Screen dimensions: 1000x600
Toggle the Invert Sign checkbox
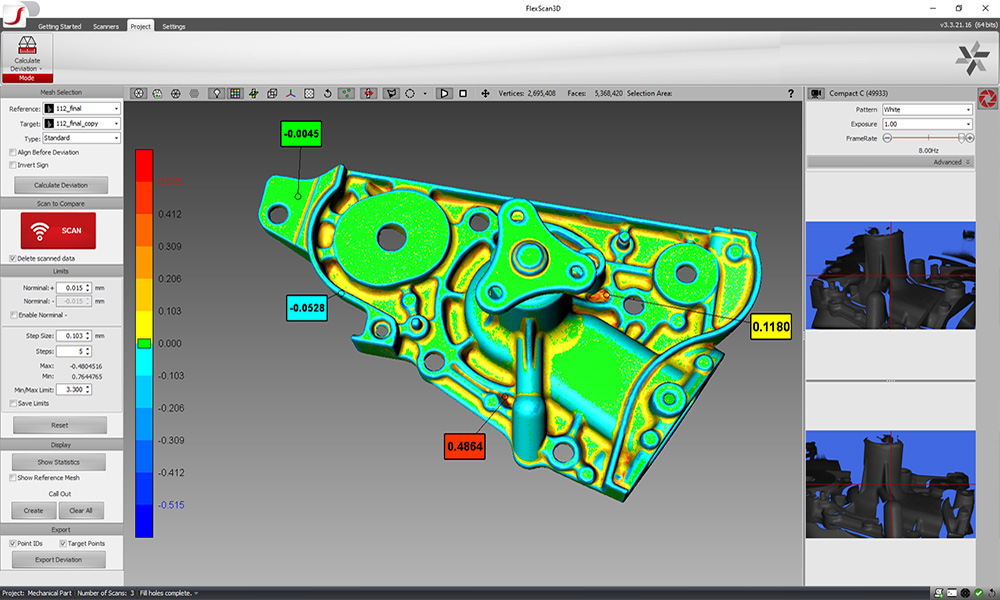(12, 165)
